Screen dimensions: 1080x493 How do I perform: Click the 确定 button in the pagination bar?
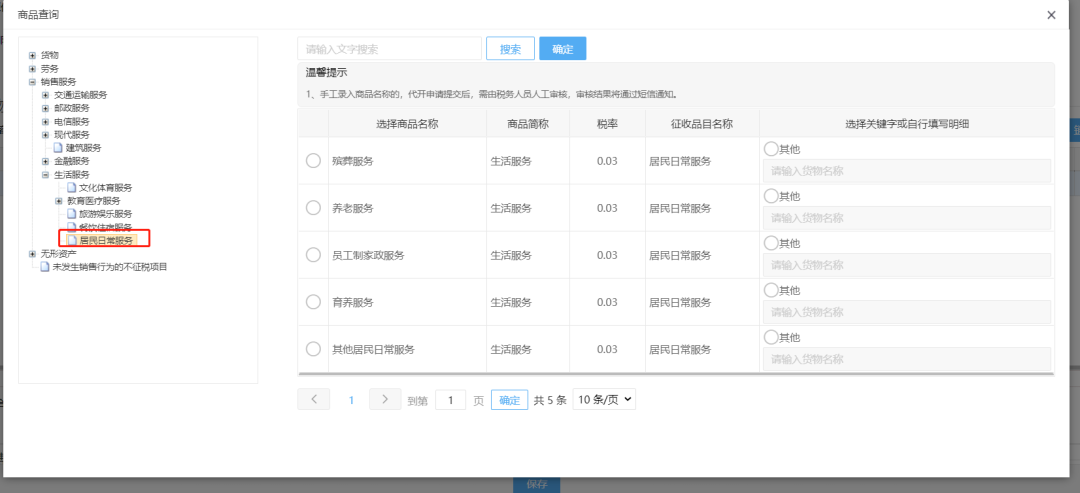click(x=510, y=400)
